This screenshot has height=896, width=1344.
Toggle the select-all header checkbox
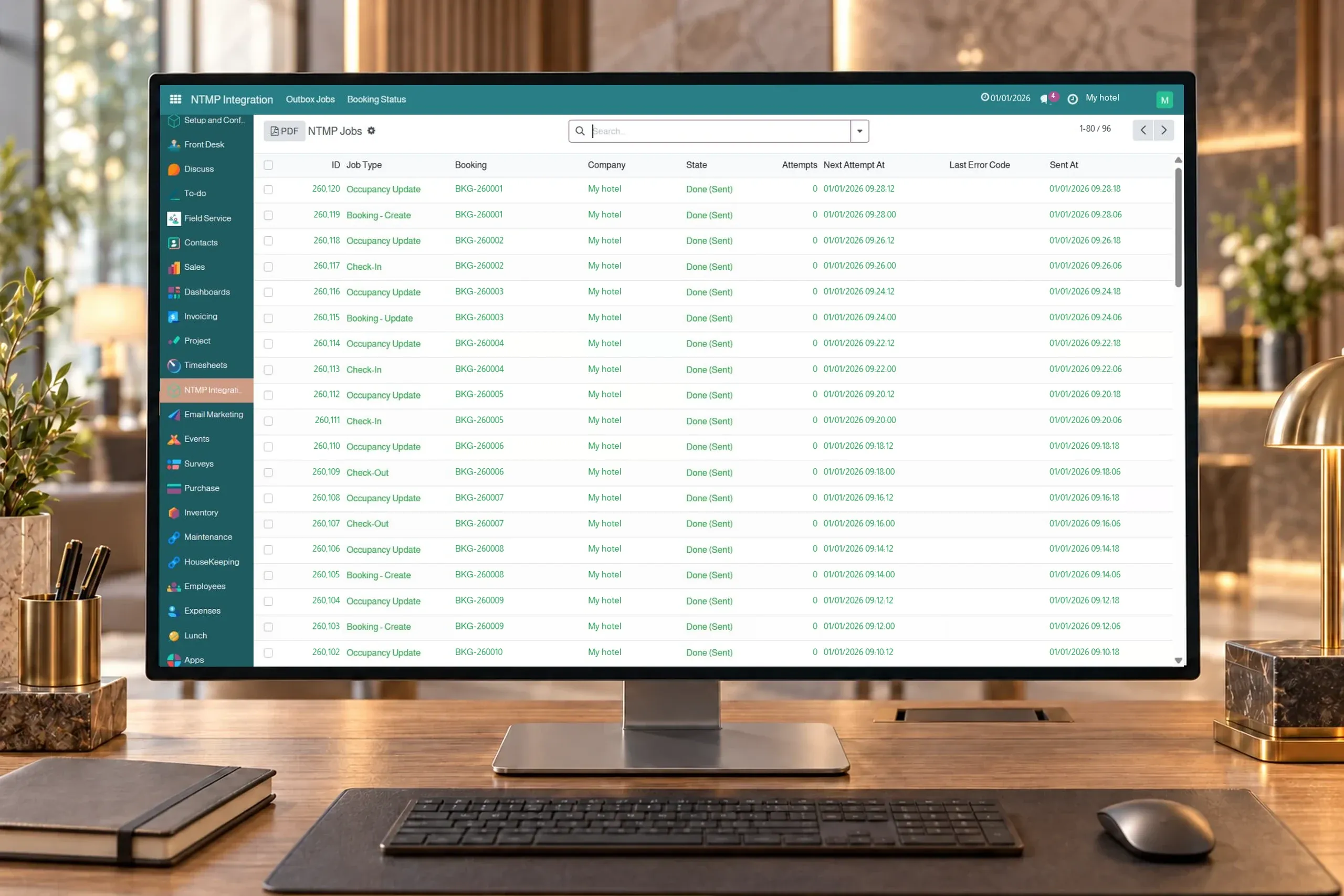[268, 165]
